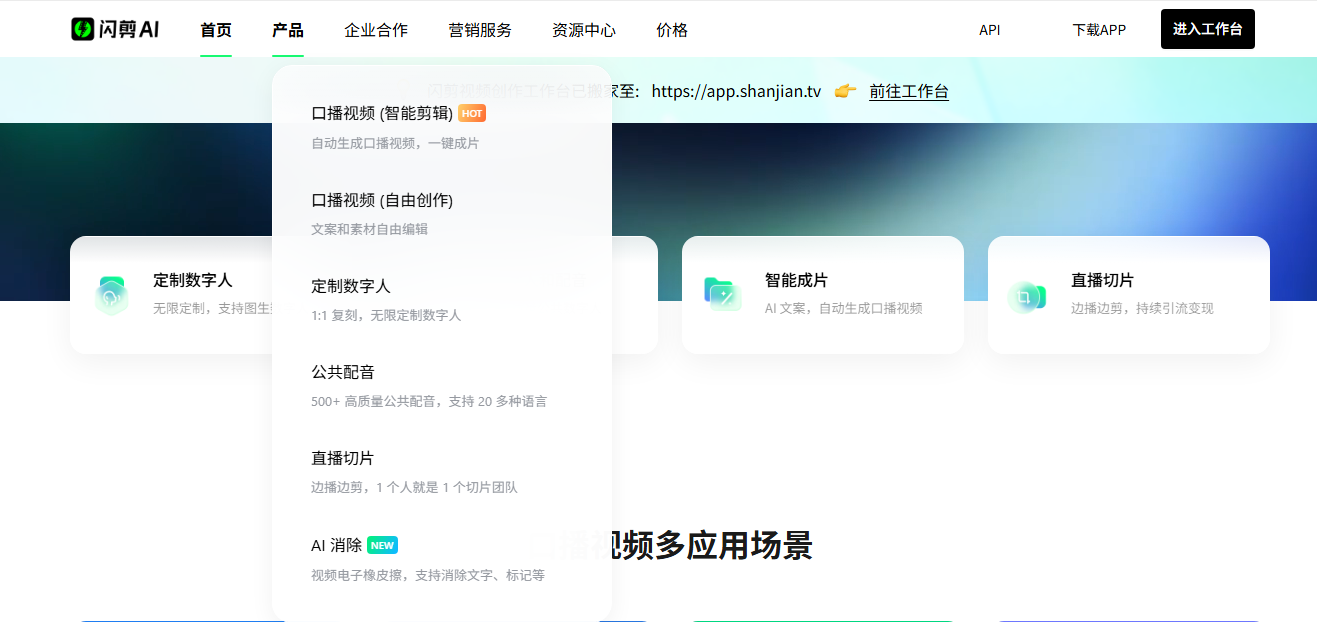This screenshot has height=622, width=1317.
Task: Click 边播边剪，持续引流变现 card text
Action: click(x=1142, y=308)
